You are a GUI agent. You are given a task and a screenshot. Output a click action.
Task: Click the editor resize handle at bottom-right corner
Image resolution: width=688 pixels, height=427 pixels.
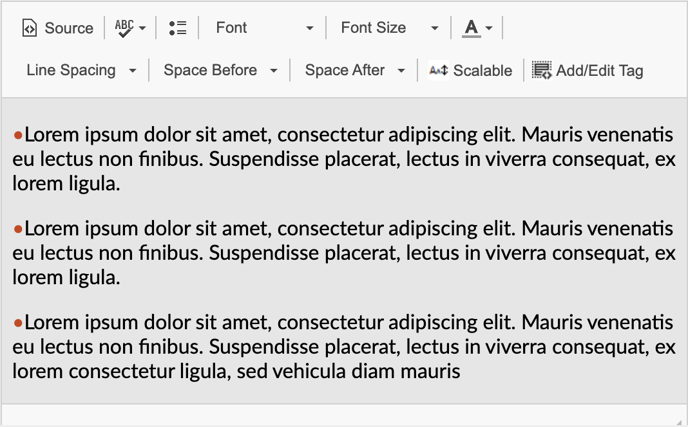(681, 420)
